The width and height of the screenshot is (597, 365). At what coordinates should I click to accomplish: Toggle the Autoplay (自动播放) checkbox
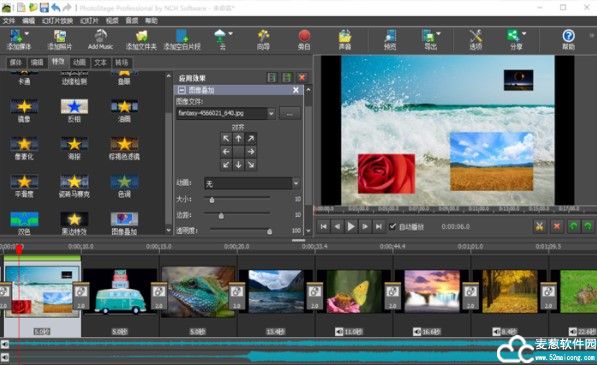[x=393, y=226]
